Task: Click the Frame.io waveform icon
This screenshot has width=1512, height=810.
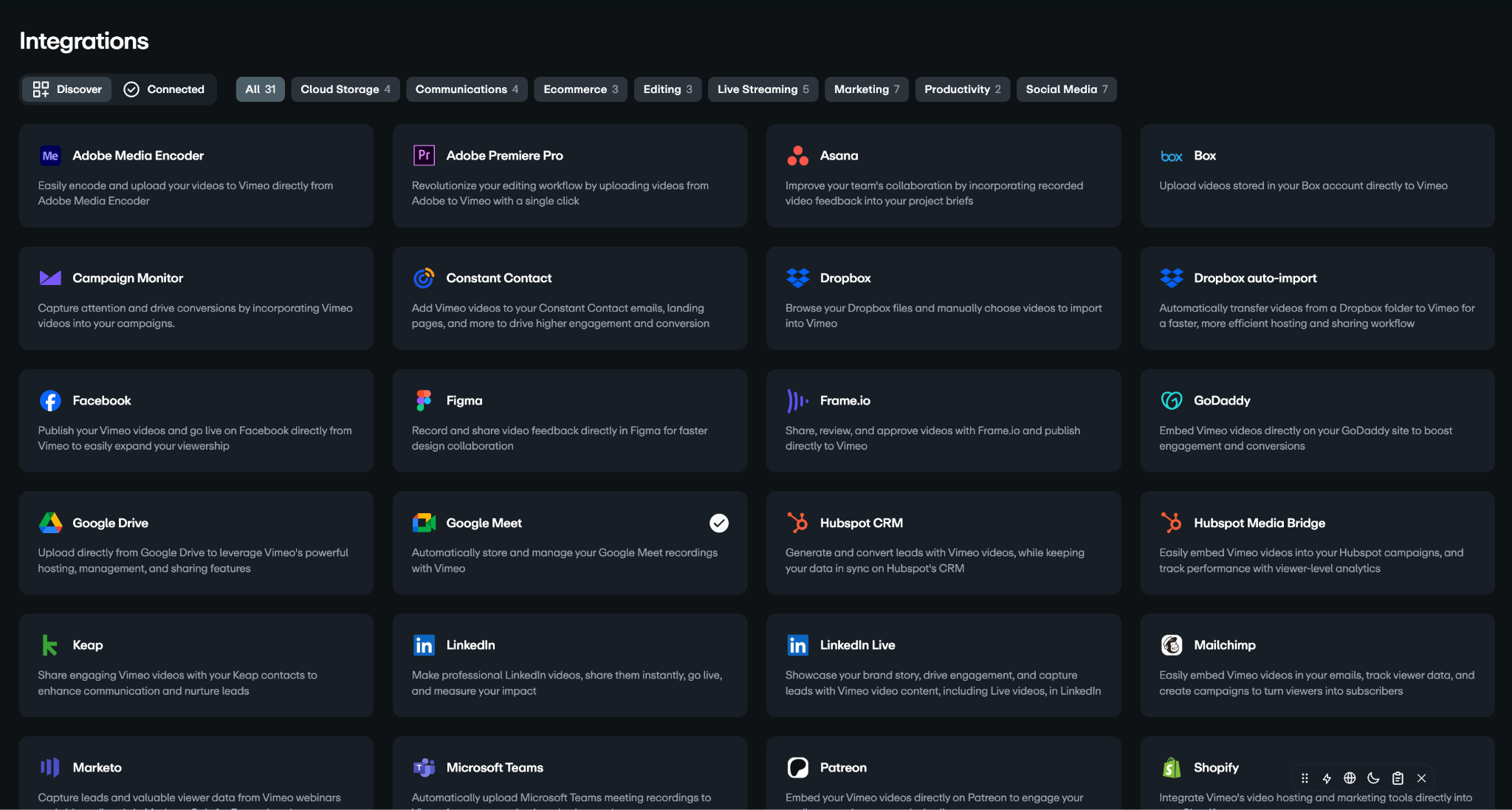Action: (x=797, y=400)
